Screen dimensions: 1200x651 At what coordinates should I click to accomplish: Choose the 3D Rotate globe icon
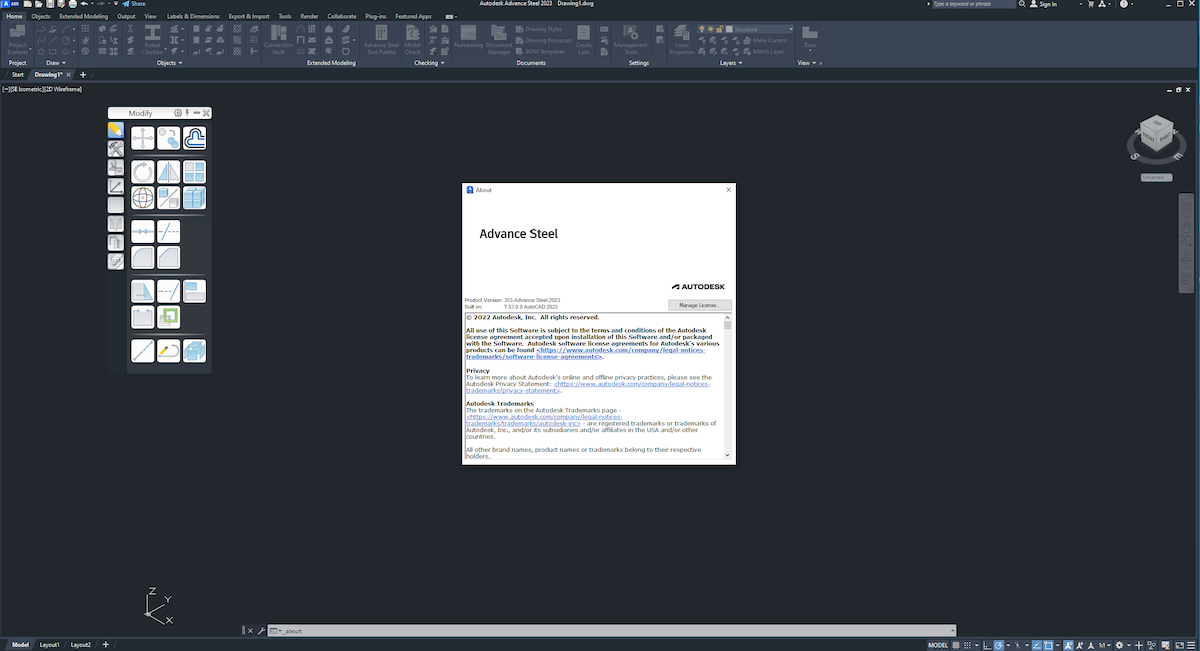pos(143,198)
